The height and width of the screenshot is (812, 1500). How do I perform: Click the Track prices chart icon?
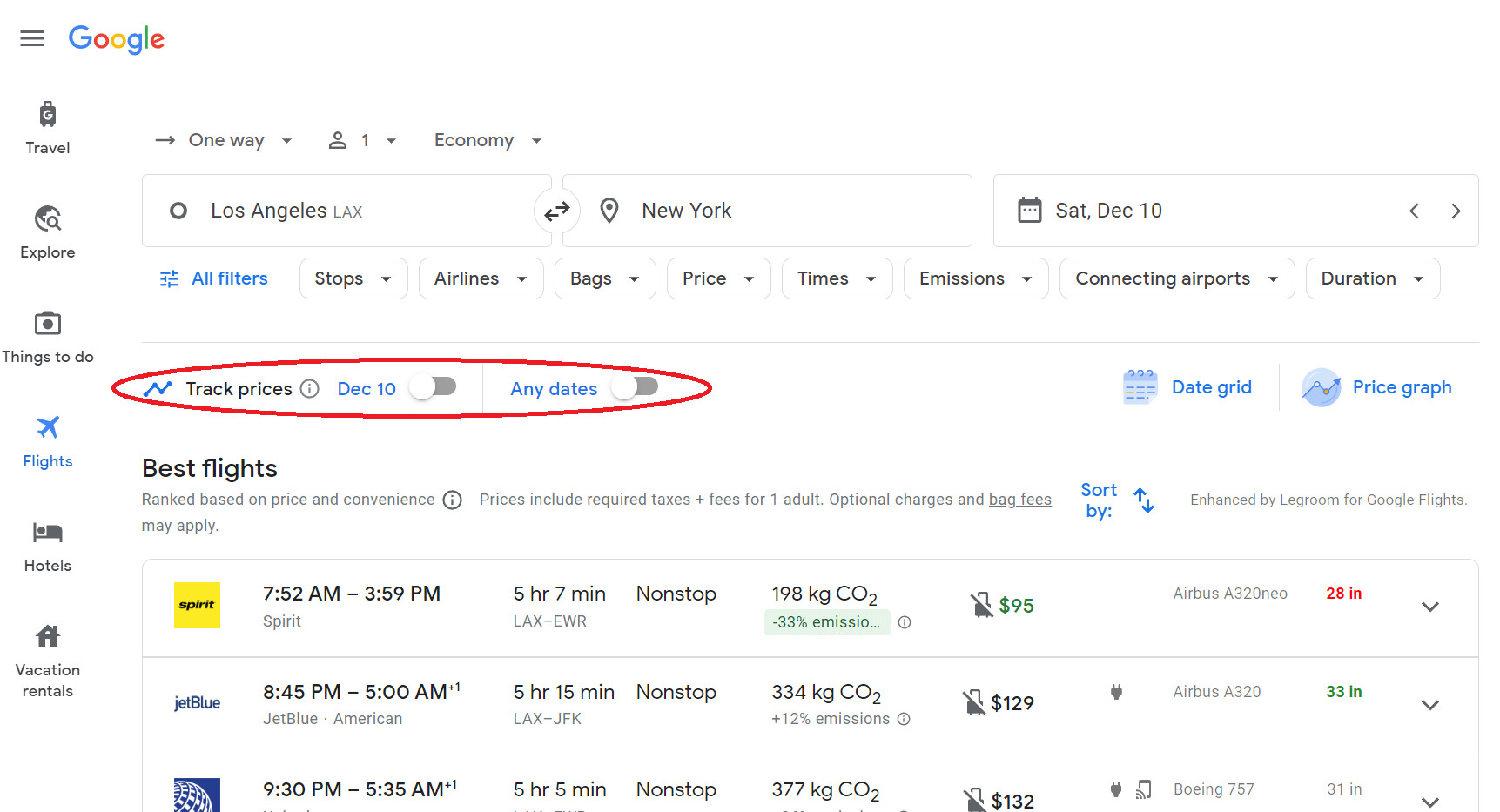(x=158, y=389)
